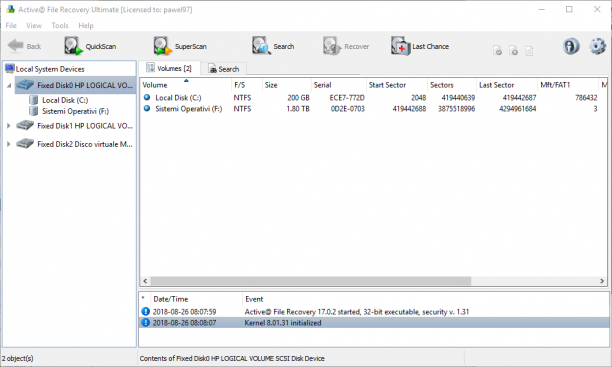
Task: Maximize the File Recovery window
Action: (569, 9)
